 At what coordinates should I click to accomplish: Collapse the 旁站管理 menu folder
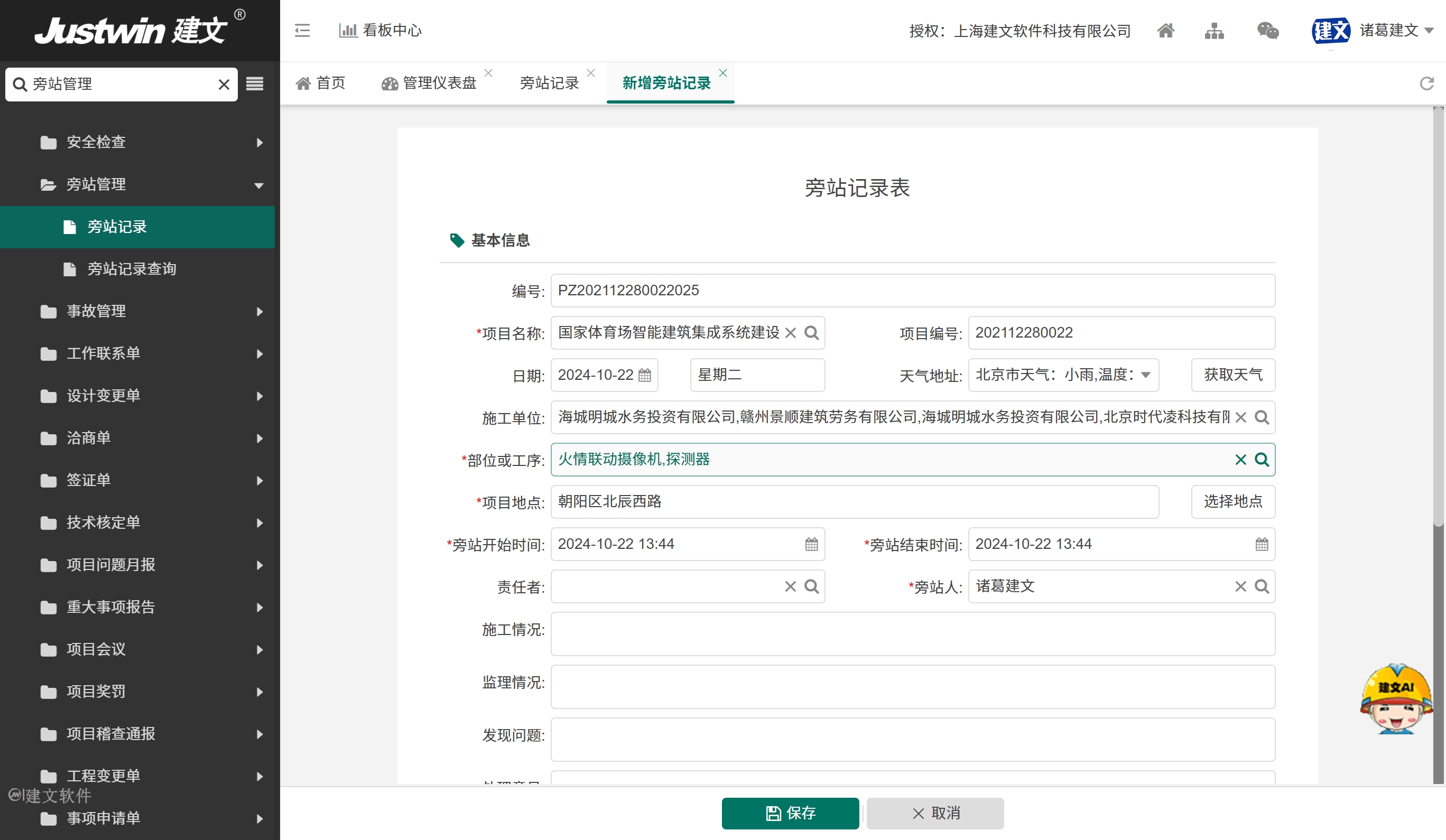coord(138,185)
